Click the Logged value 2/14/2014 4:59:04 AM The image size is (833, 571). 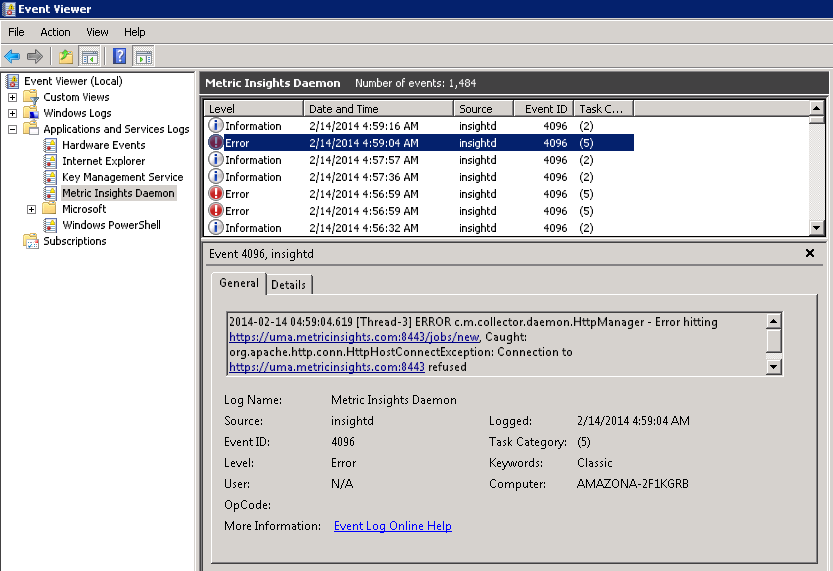(633, 421)
